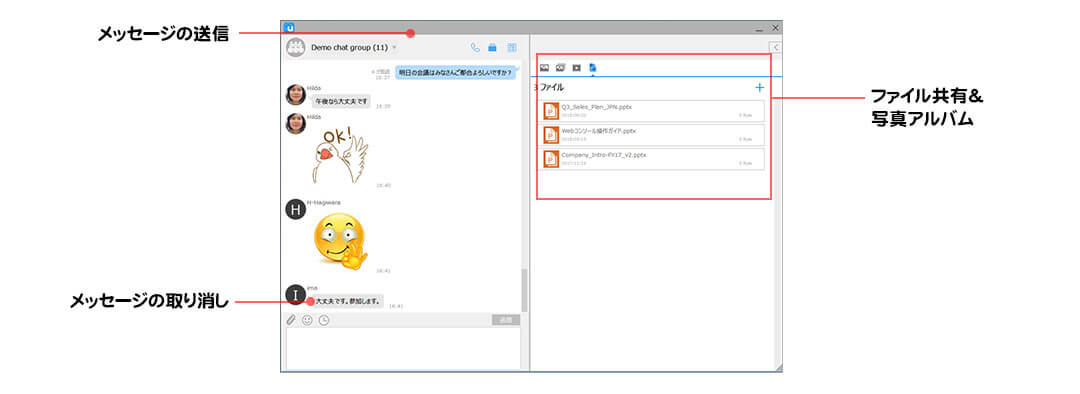The height and width of the screenshot is (394, 1080).
Task: Select the blue files tab icon
Action: [592, 68]
